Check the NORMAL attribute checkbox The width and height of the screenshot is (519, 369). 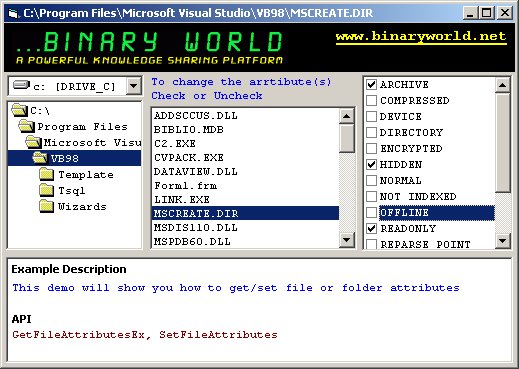[371, 180]
